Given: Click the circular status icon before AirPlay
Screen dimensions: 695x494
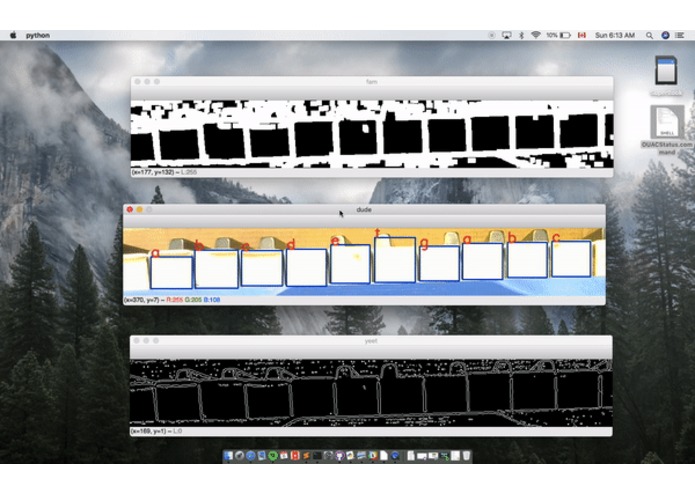Looking at the screenshot, I should 492,35.
